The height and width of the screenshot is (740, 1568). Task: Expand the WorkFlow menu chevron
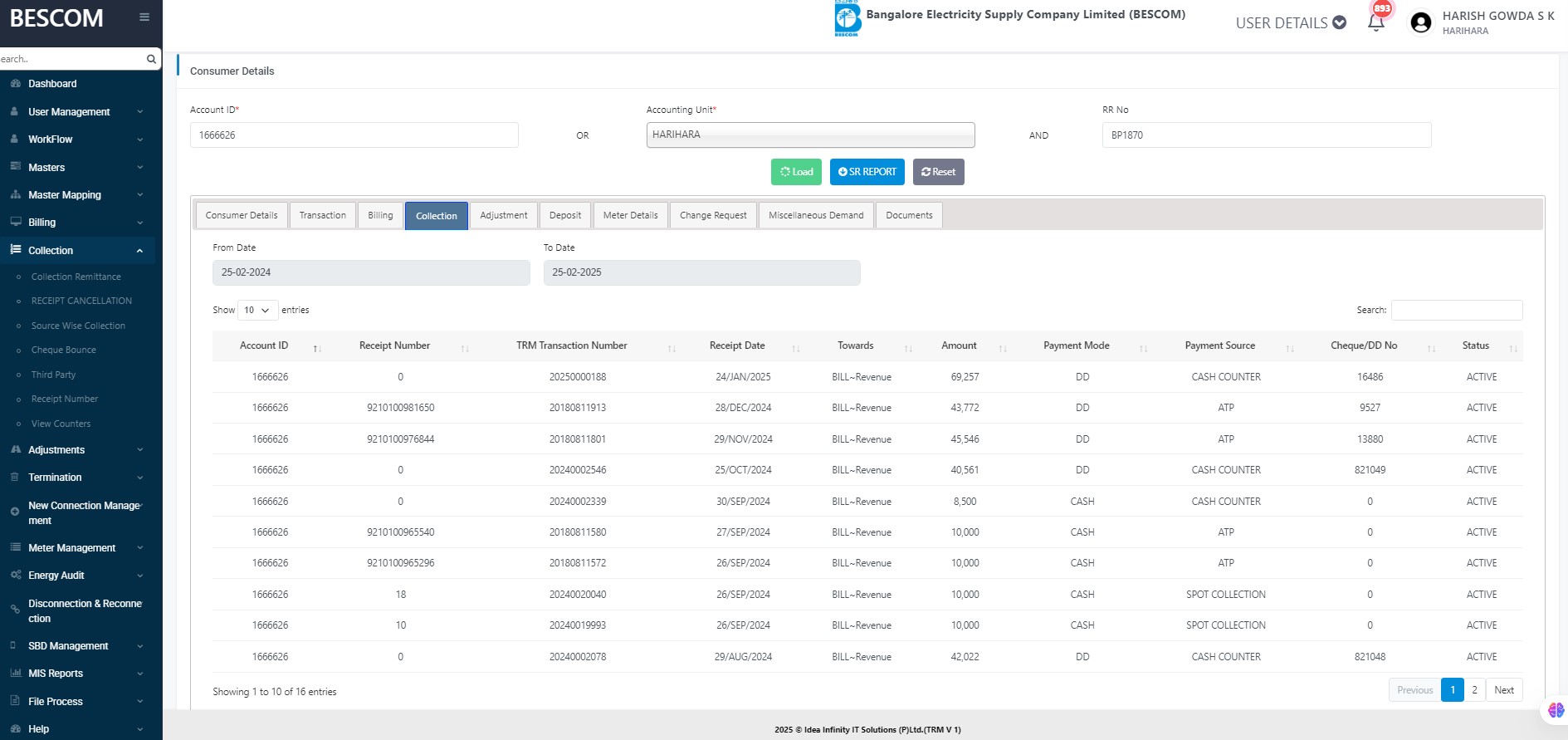(139, 140)
